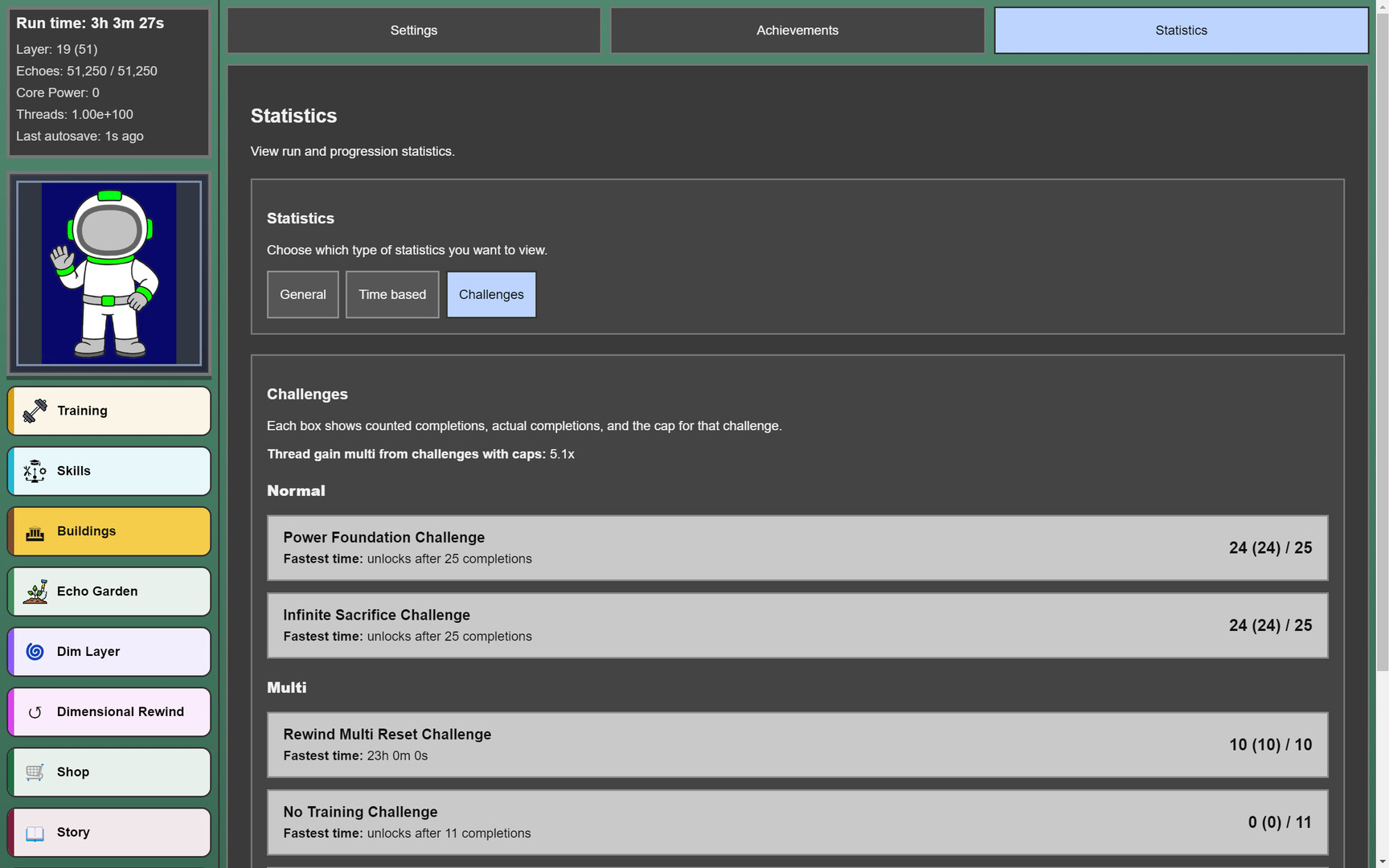This screenshot has width=1389, height=868.
Task: Click No Training's 'unlocks after 11 completions' text
Action: coord(449,834)
